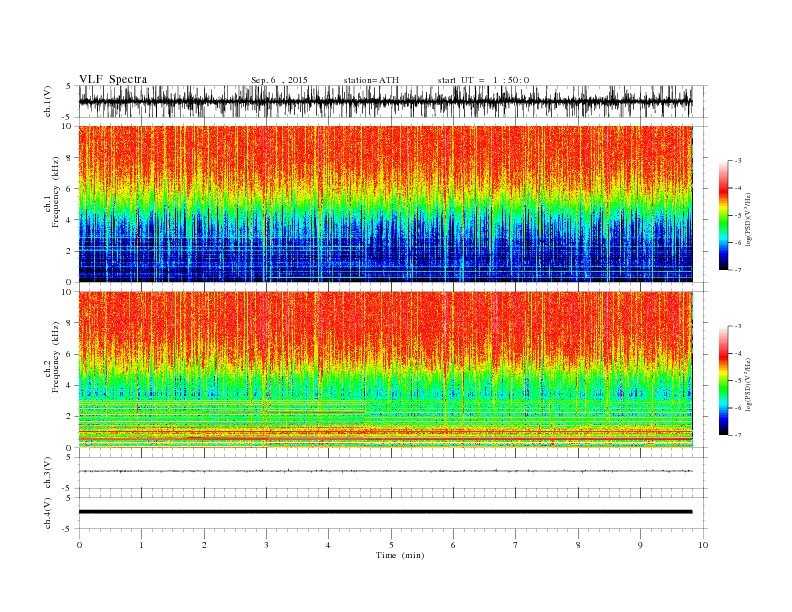Click inside the ch.1 spectrogram panel
The image size is (792, 612).
click(x=385, y=204)
